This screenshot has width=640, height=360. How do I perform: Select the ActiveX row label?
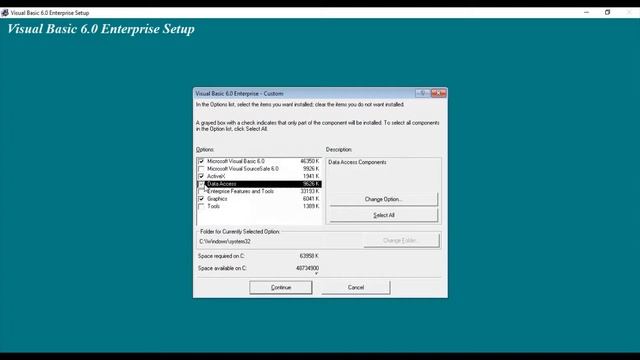(216, 176)
